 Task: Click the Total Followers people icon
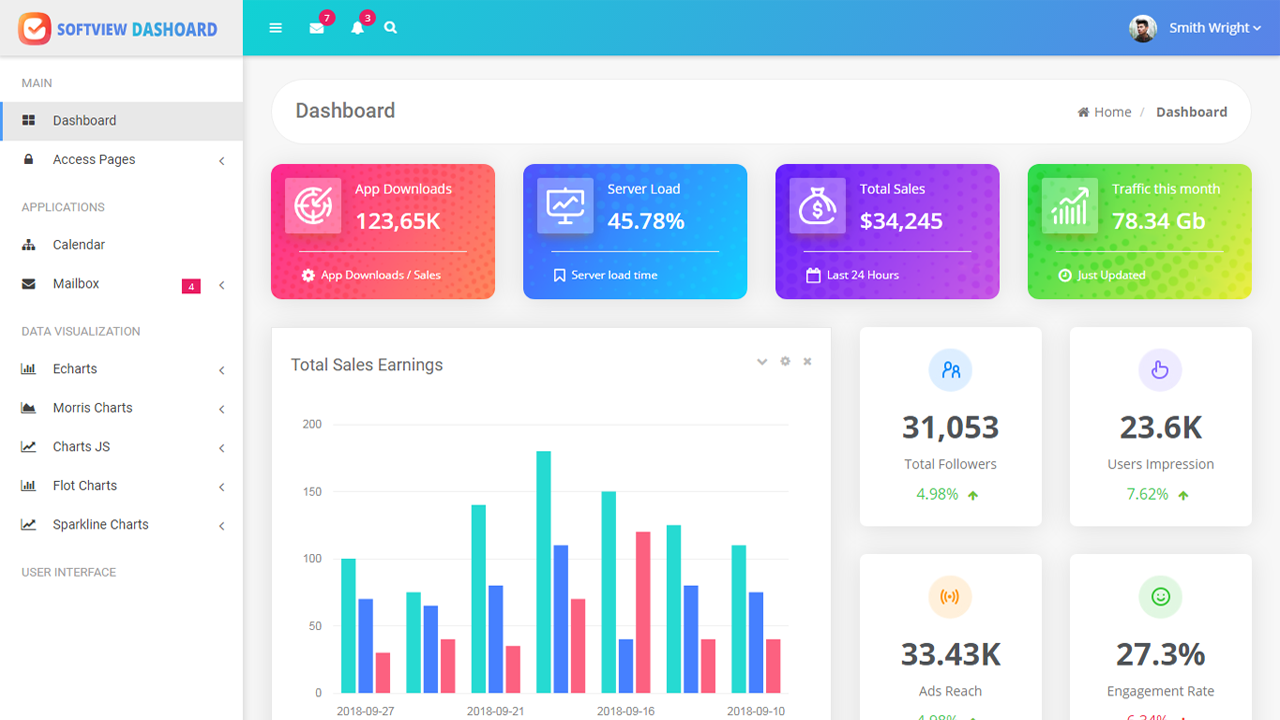pos(951,370)
